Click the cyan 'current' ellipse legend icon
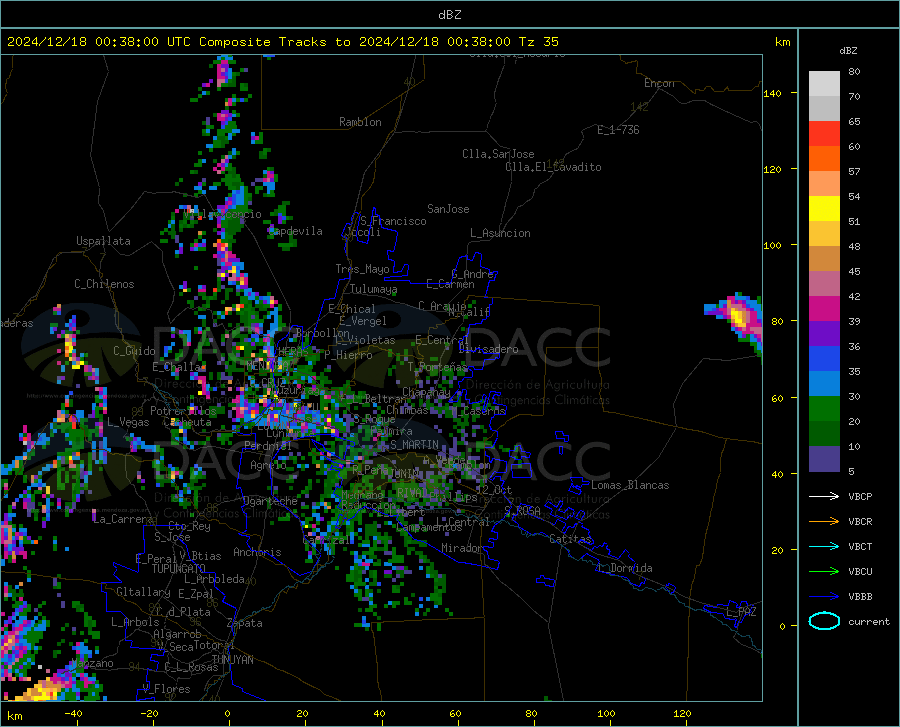This screenshot has height=727, width=900. 824,621
